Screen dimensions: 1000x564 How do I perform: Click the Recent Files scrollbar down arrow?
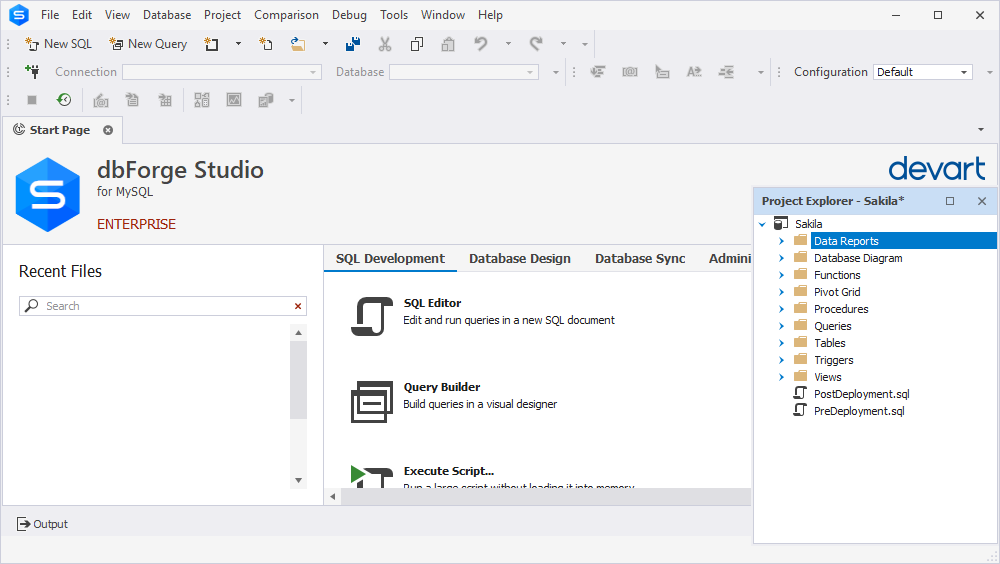298,480
